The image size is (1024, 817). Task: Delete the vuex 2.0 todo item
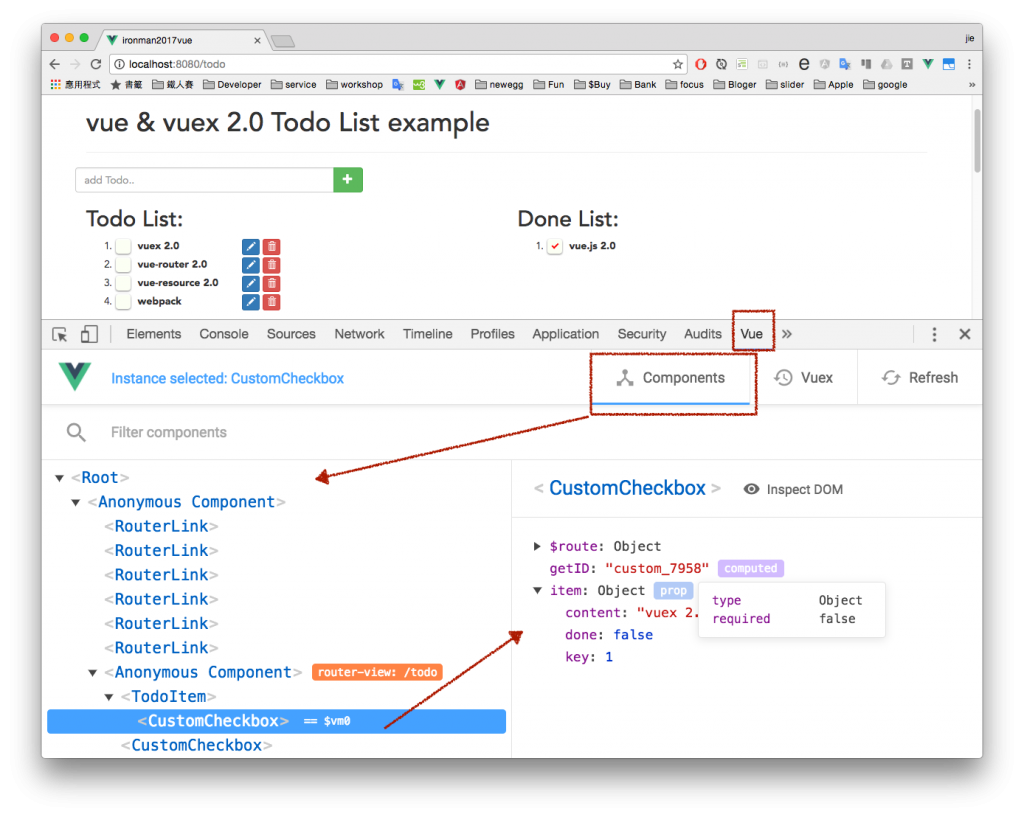click(272, 246)
